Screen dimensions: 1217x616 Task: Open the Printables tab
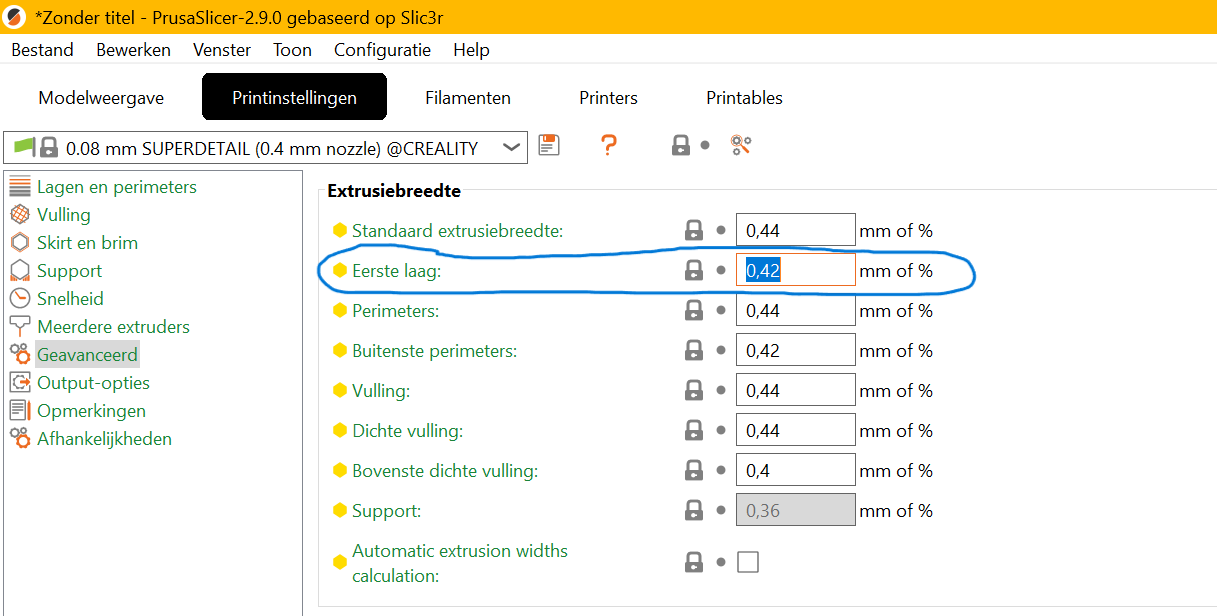(744, 98)
